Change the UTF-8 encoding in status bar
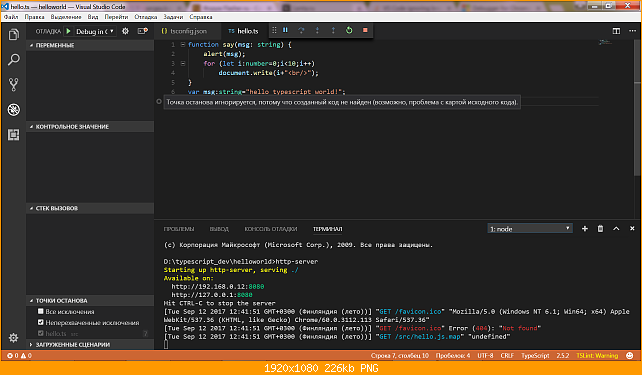 tap(485, 355)
